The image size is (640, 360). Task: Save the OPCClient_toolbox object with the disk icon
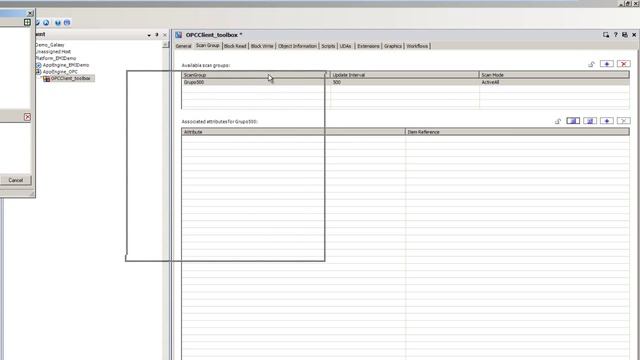click(x=624, y=35)
